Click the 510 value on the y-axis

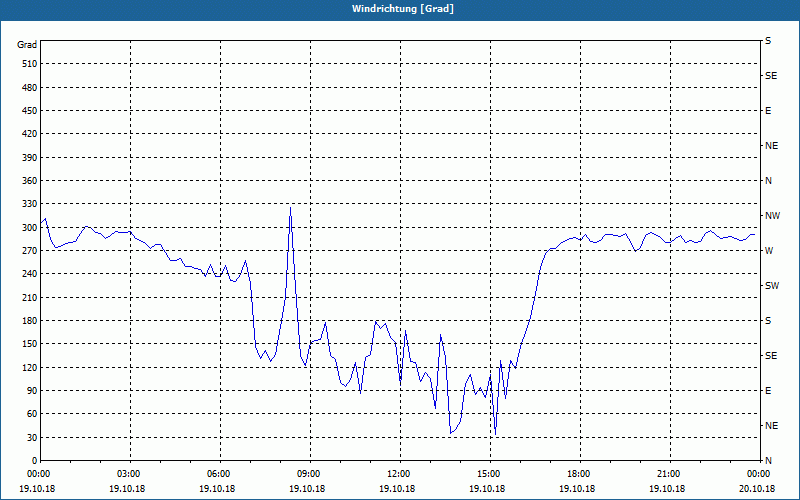(29, 64)
